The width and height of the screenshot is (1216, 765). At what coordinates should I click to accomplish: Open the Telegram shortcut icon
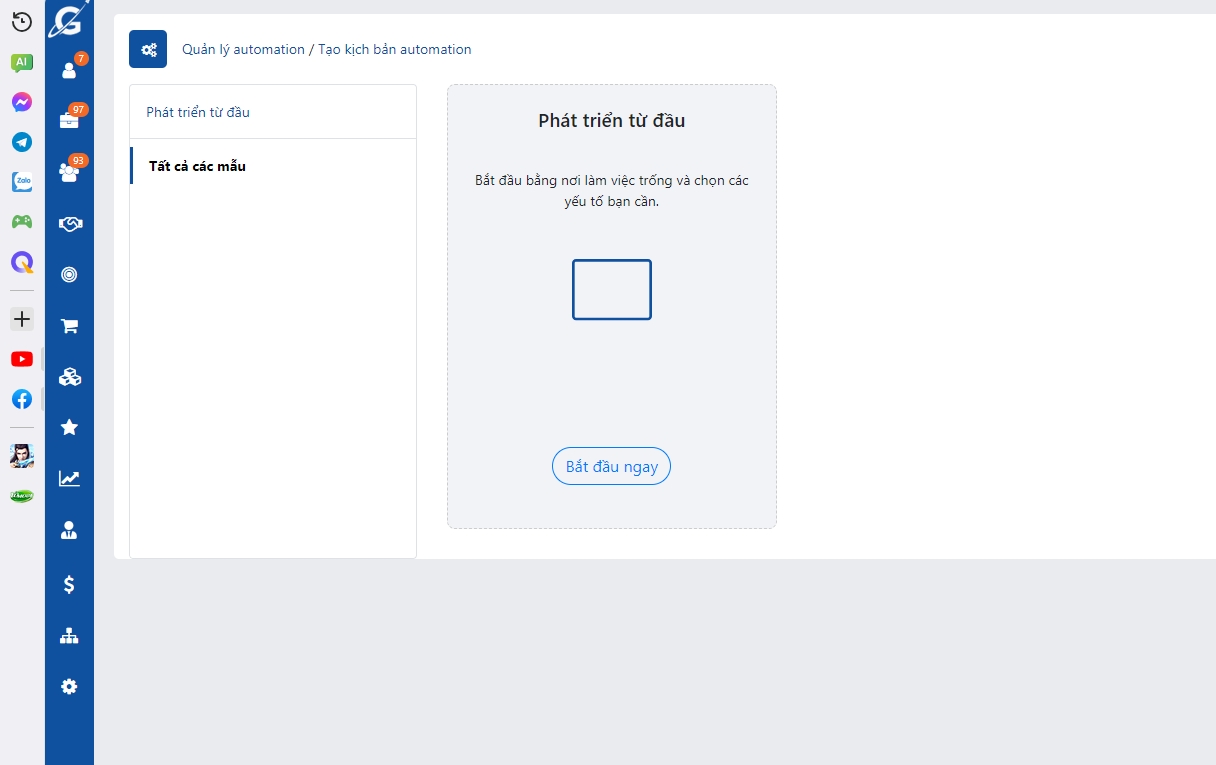tap(22, 142)
